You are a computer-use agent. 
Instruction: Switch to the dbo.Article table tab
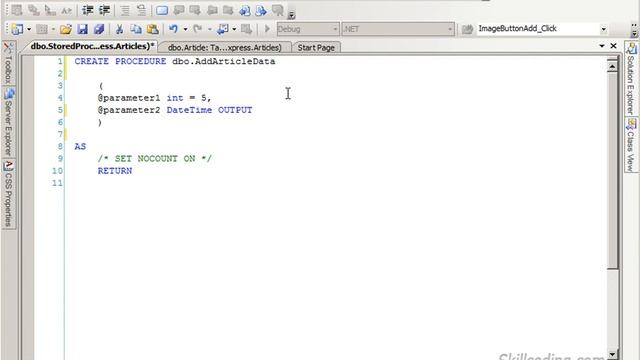point(224,47)
